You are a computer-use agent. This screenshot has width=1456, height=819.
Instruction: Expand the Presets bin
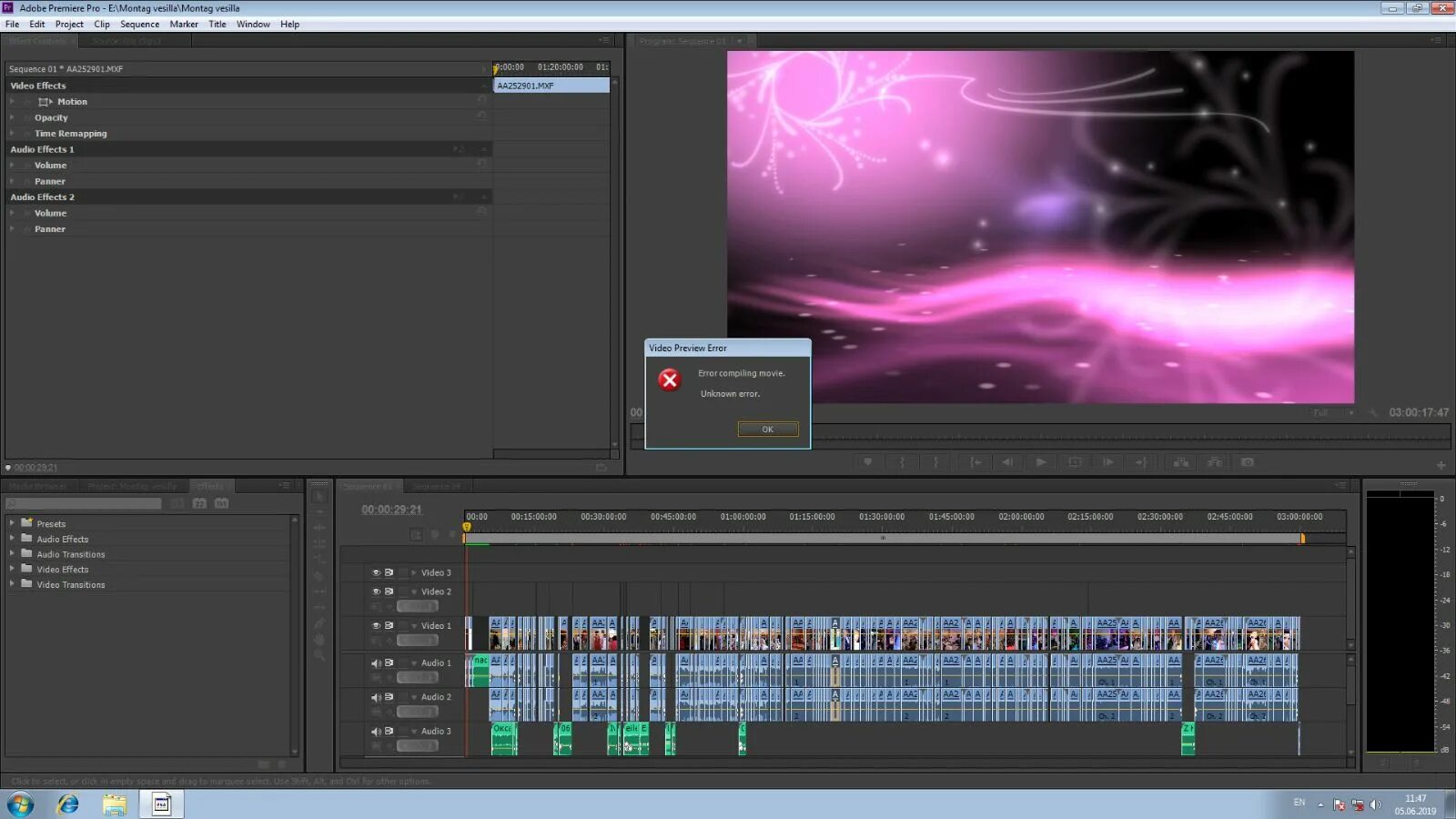pos(12,523)
